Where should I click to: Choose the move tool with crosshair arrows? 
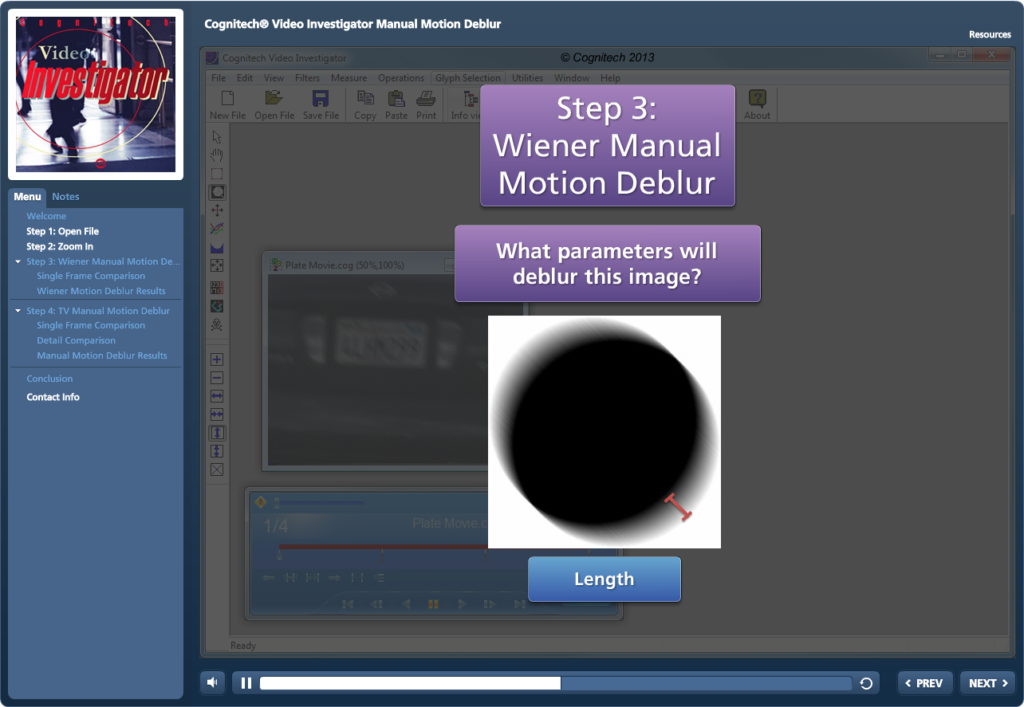point(217,210)
